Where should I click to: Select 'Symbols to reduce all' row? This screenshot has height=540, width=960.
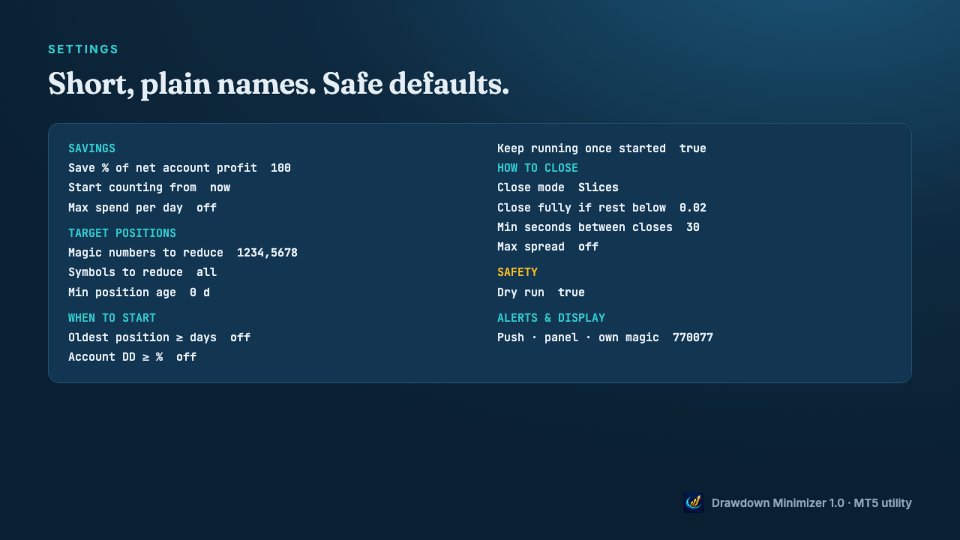coord(143,272)
